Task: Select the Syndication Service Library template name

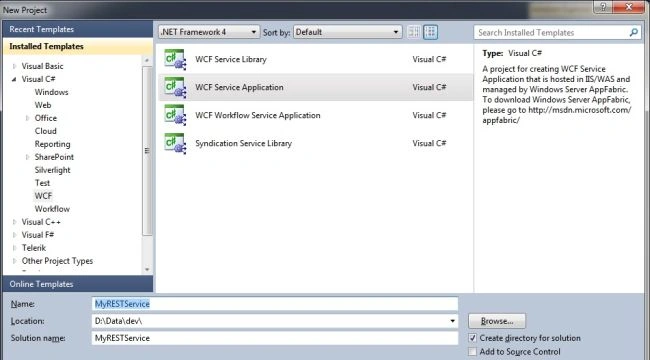Action: pyautogui.click(x=244, y=143)
